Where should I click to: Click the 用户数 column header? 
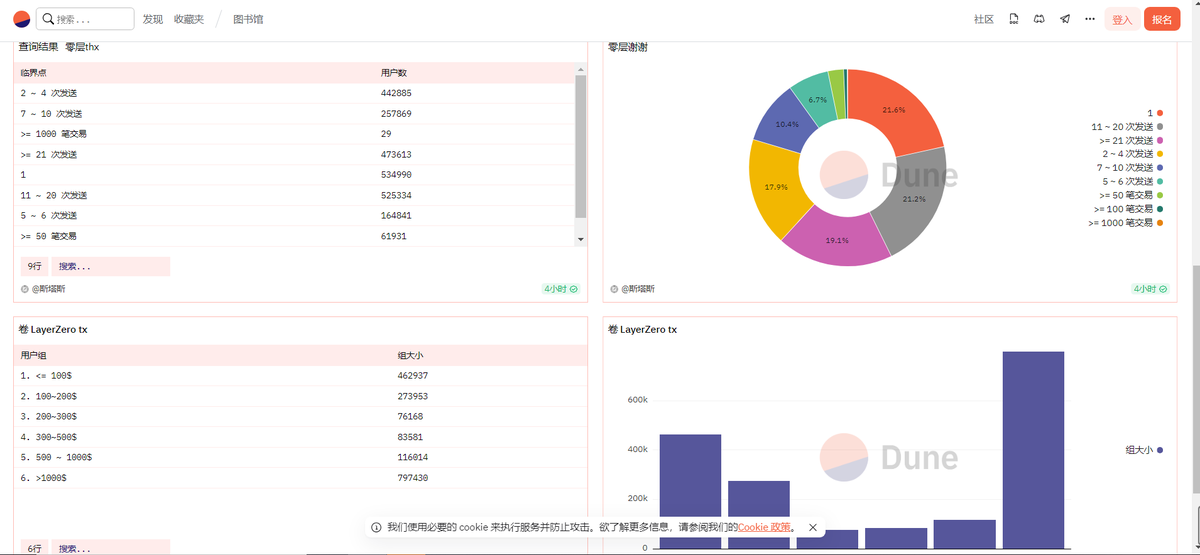(394, 73)
